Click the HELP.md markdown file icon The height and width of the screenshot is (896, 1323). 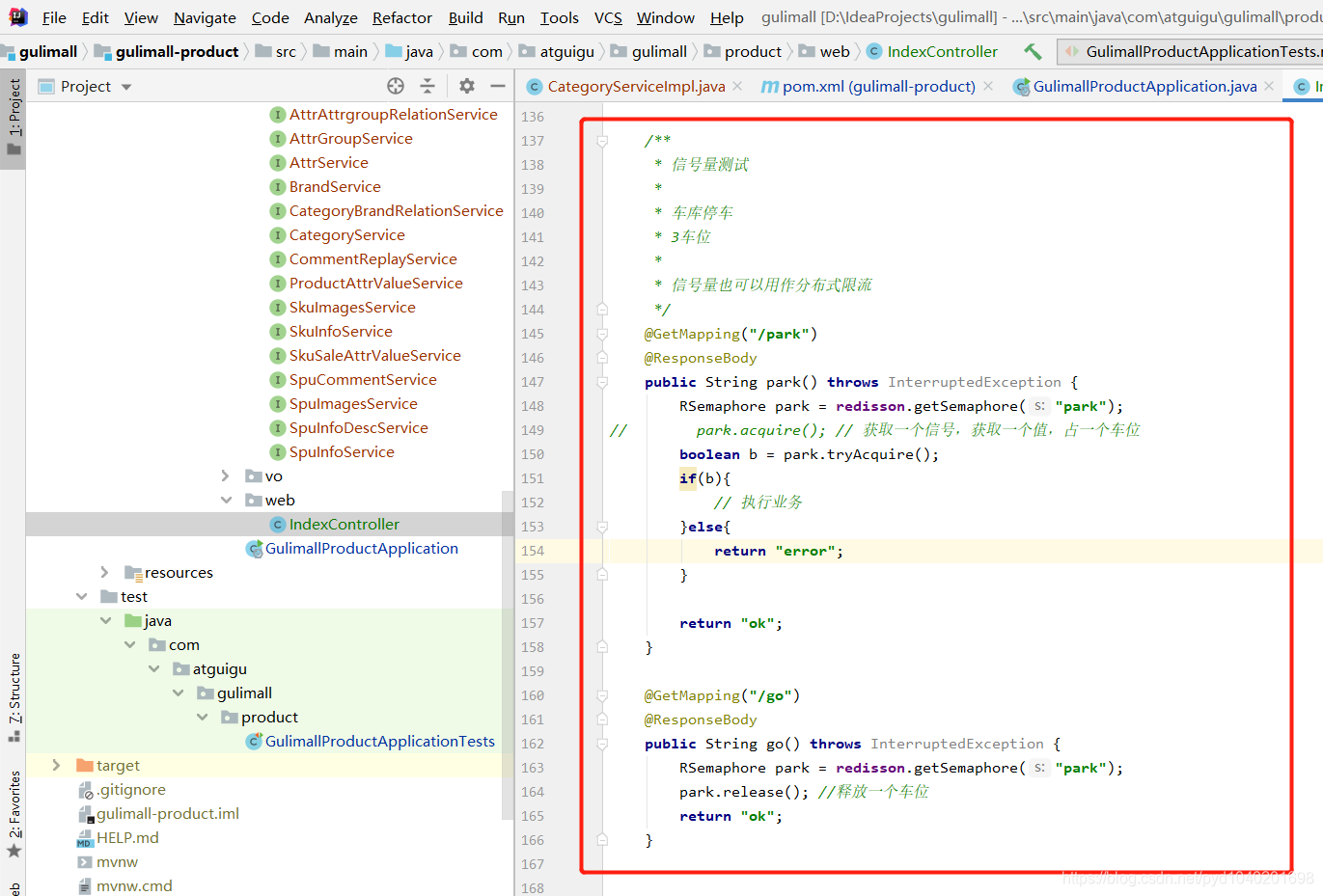85,838
